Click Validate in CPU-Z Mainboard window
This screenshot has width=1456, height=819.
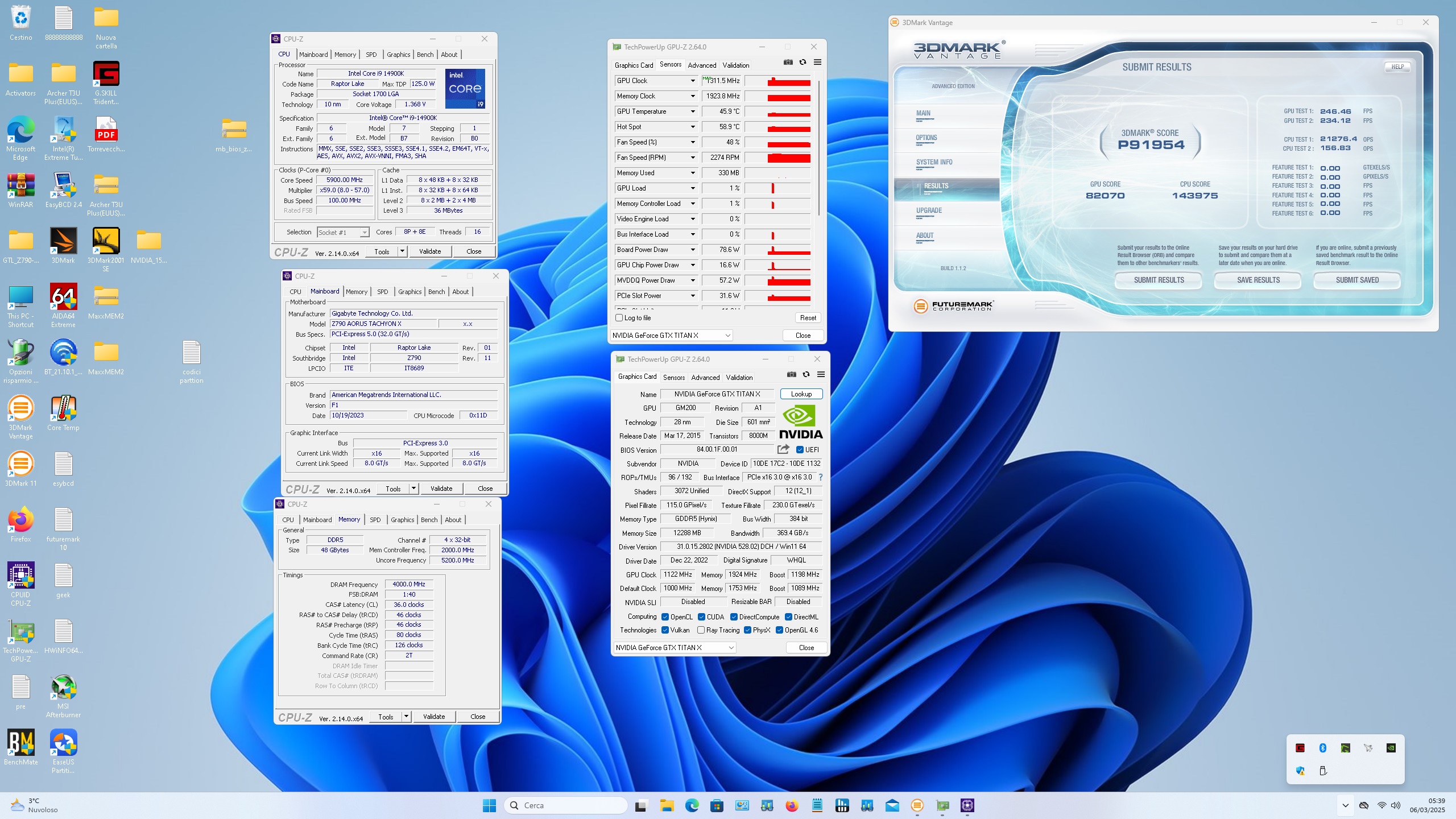click(441, 489)
